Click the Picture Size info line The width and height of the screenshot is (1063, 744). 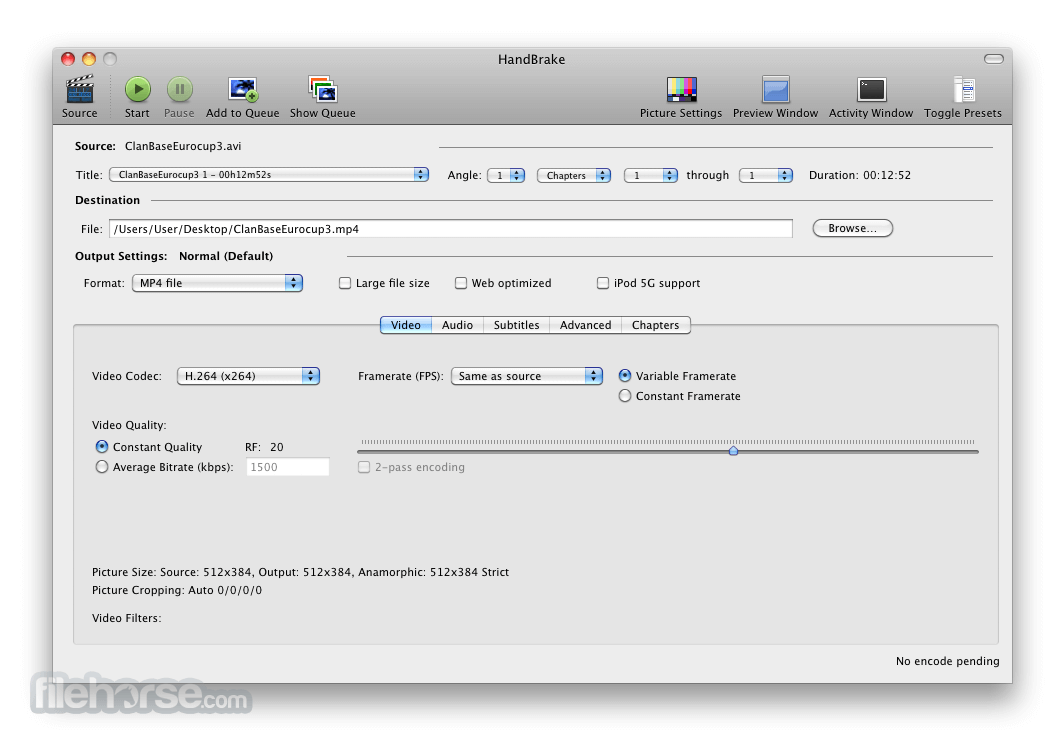click(x=300, y=572)
